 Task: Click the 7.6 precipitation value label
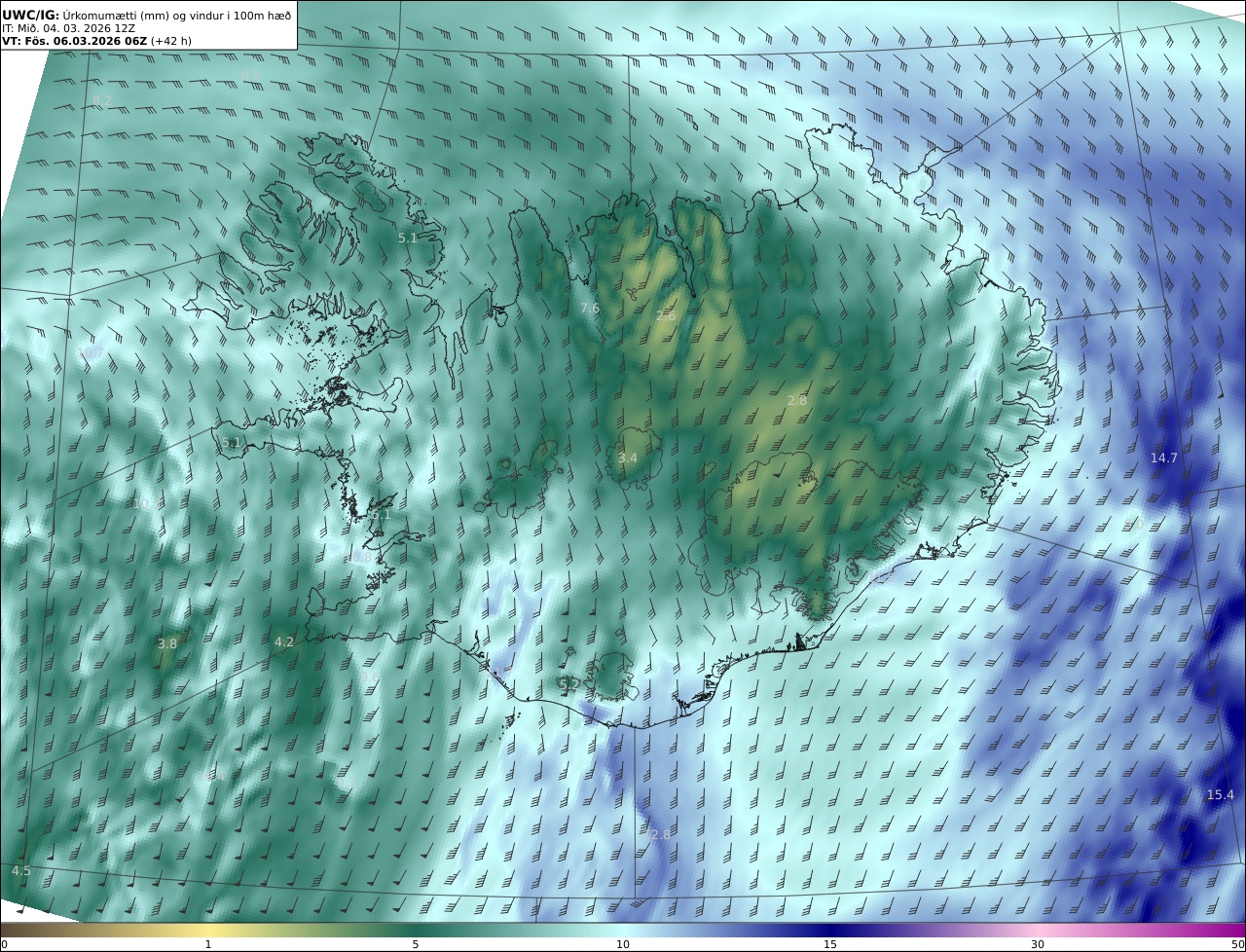pos(590,309)
